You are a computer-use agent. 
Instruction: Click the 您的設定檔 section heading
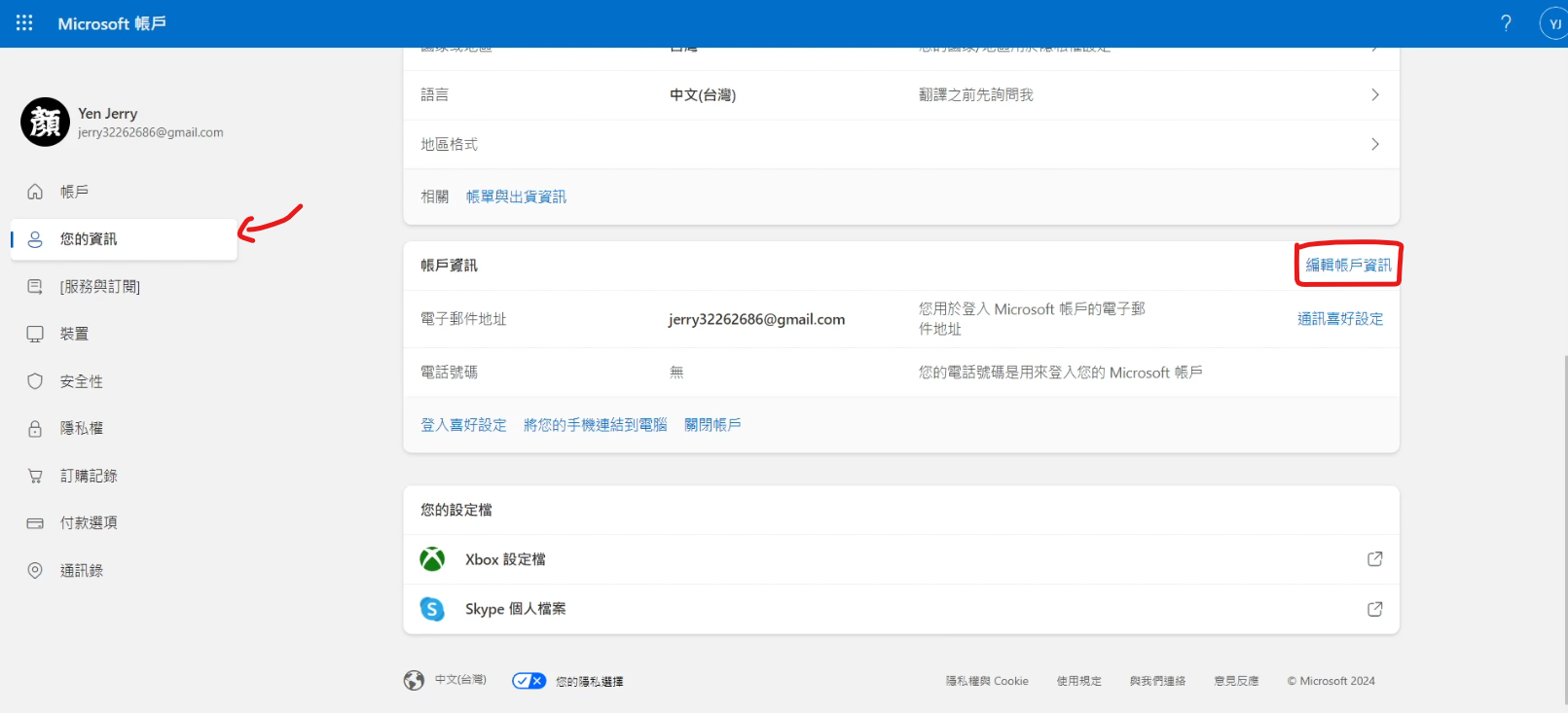(x=456, y=510)
